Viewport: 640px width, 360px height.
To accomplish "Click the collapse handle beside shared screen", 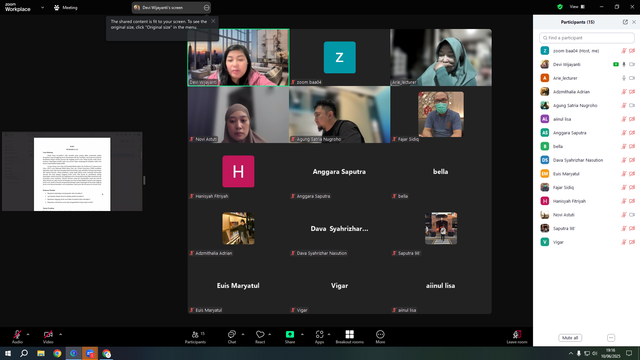I will 144,180.
